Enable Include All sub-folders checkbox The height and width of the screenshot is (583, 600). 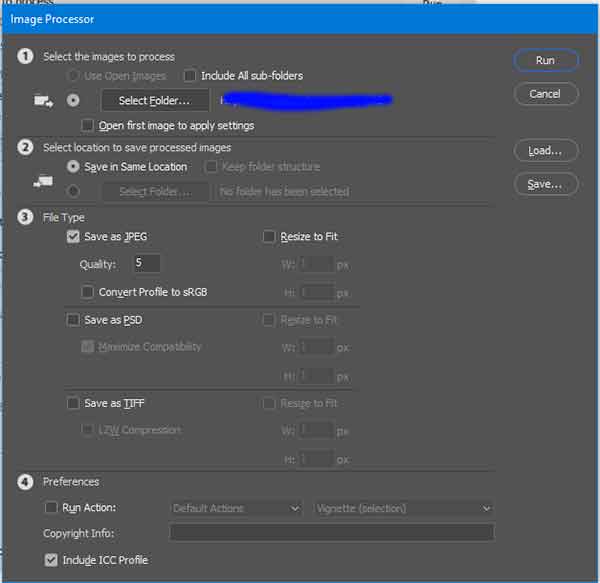click(189, 76)
